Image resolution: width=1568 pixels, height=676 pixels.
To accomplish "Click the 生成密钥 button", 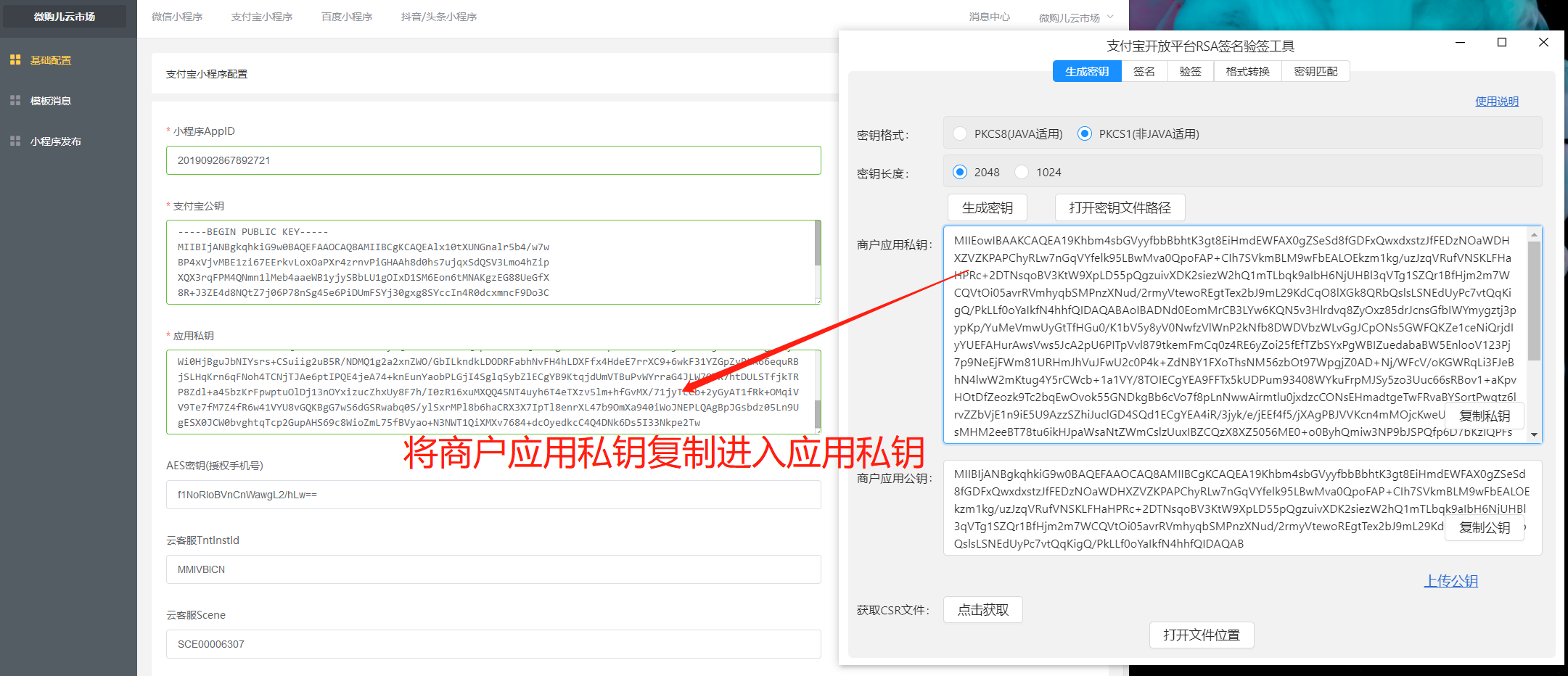I will click(x=988, y=207).
